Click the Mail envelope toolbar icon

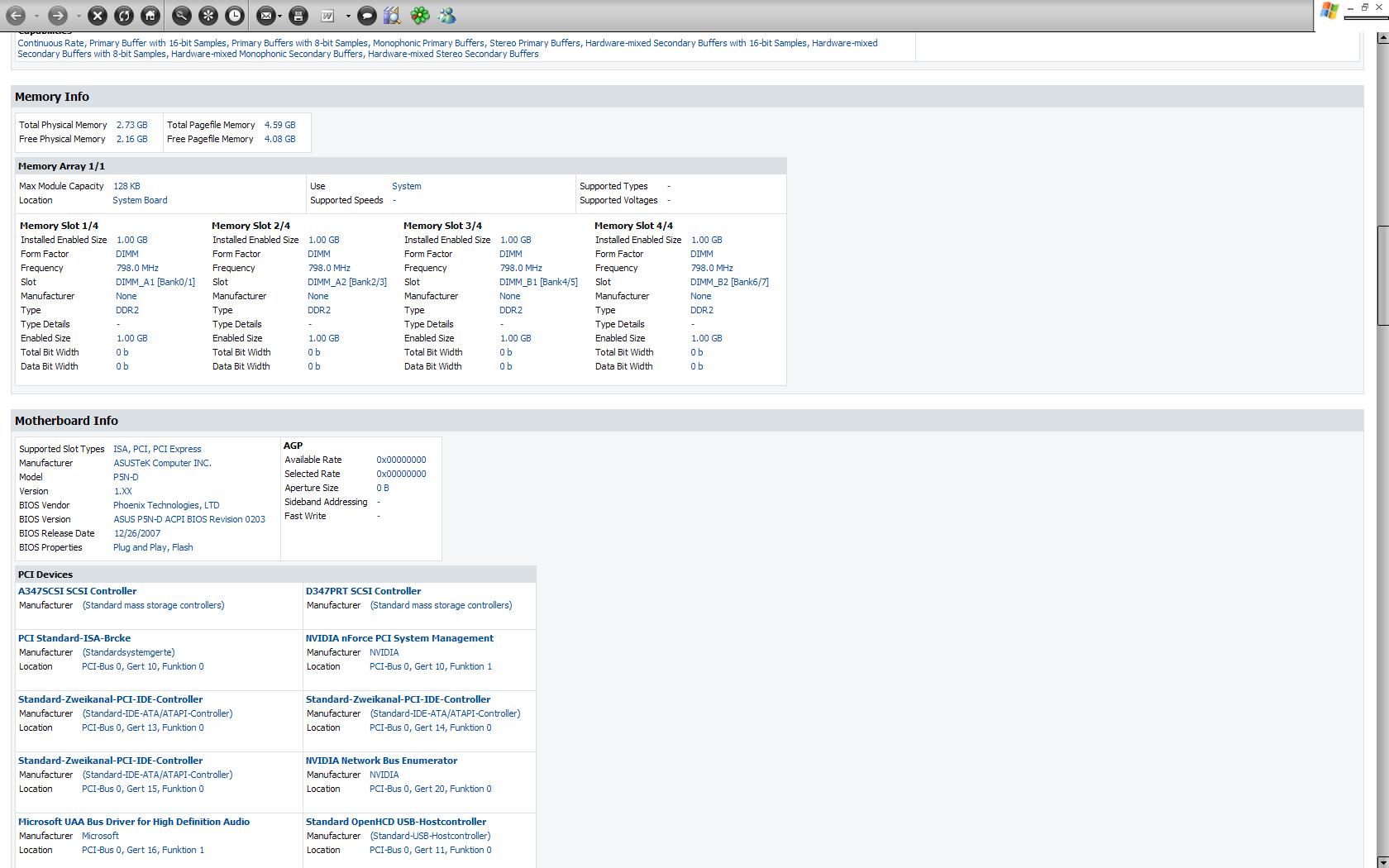click(x=266, y=15)
